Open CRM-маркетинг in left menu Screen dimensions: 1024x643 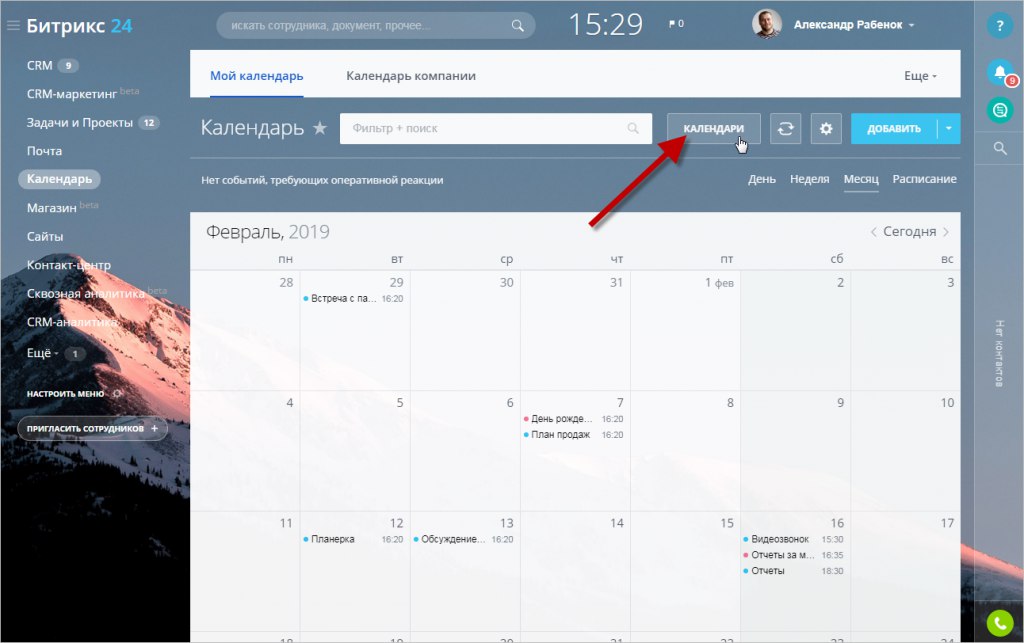coord(72,94)
